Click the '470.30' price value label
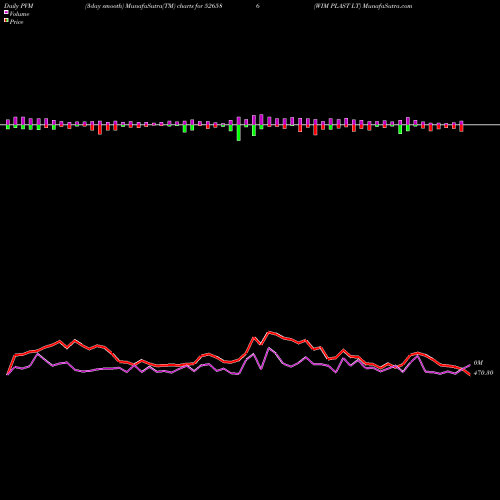 (483, 373)
